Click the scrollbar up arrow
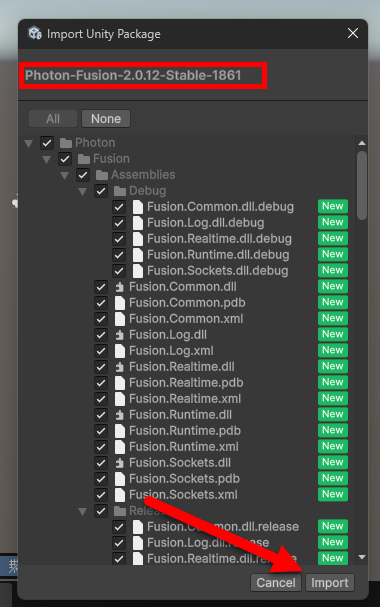Viewport: 380px width, 607px height. click(x=362, y=143)
